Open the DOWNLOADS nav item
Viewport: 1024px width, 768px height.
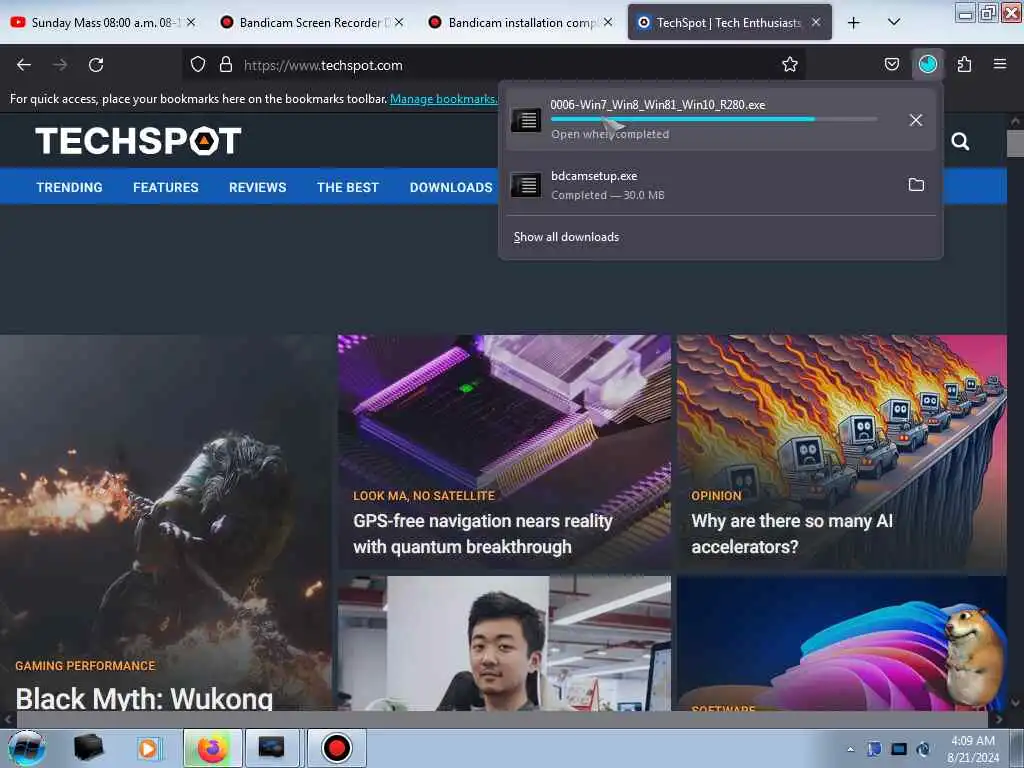click(x=451, y=187)
